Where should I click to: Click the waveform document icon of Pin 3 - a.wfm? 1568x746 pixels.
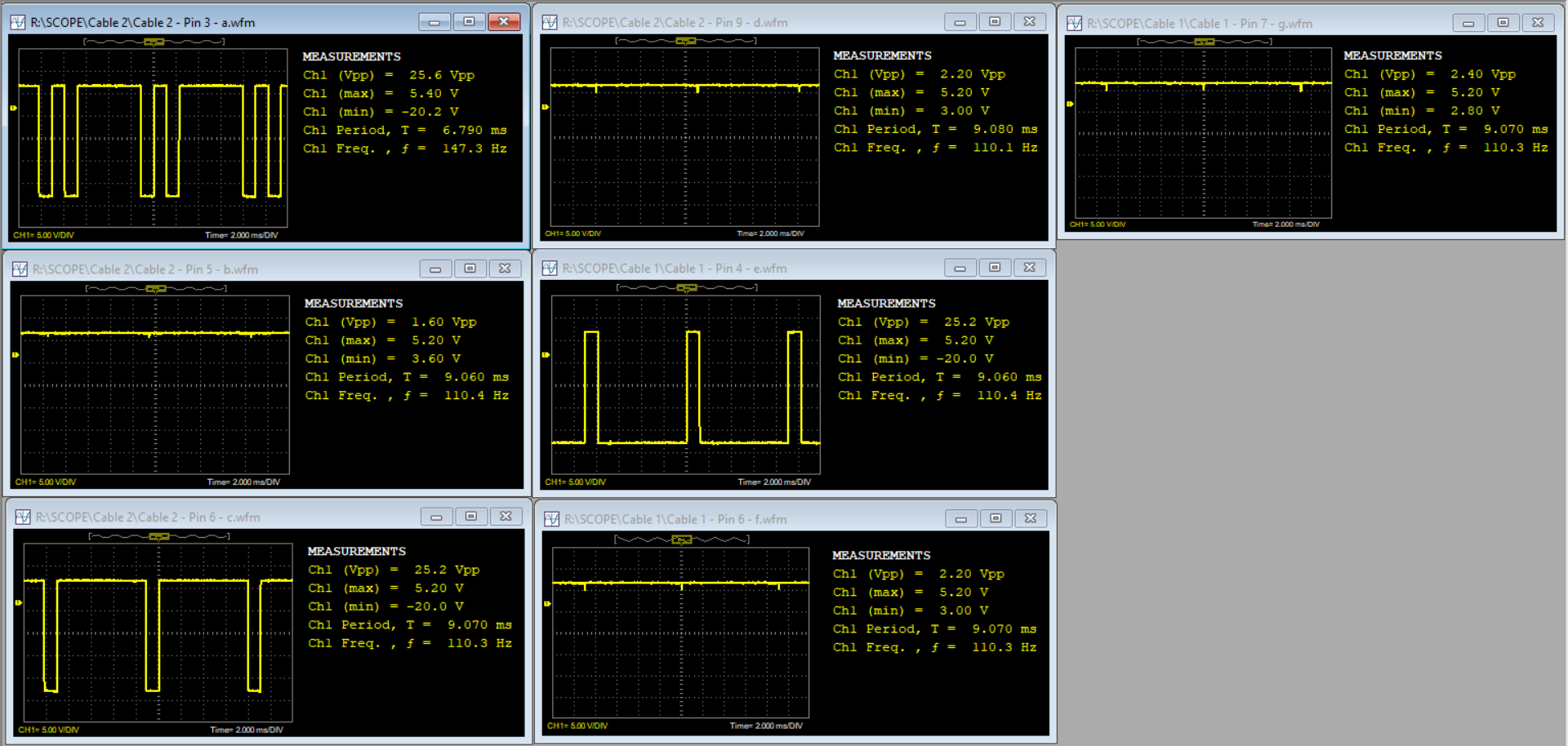(18, 23)
